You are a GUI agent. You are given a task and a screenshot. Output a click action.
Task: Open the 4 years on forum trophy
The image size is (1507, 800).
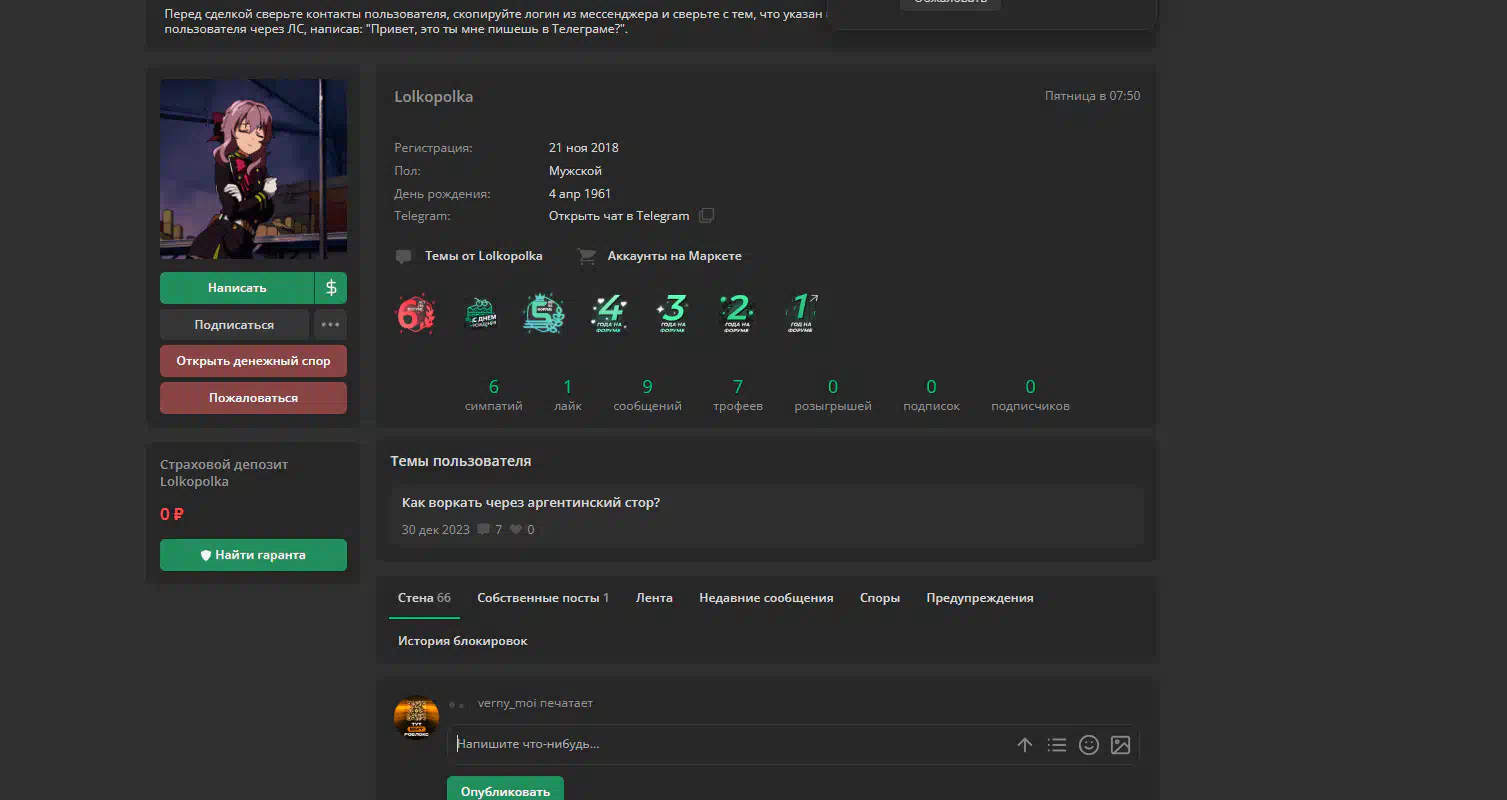point(609,313)
